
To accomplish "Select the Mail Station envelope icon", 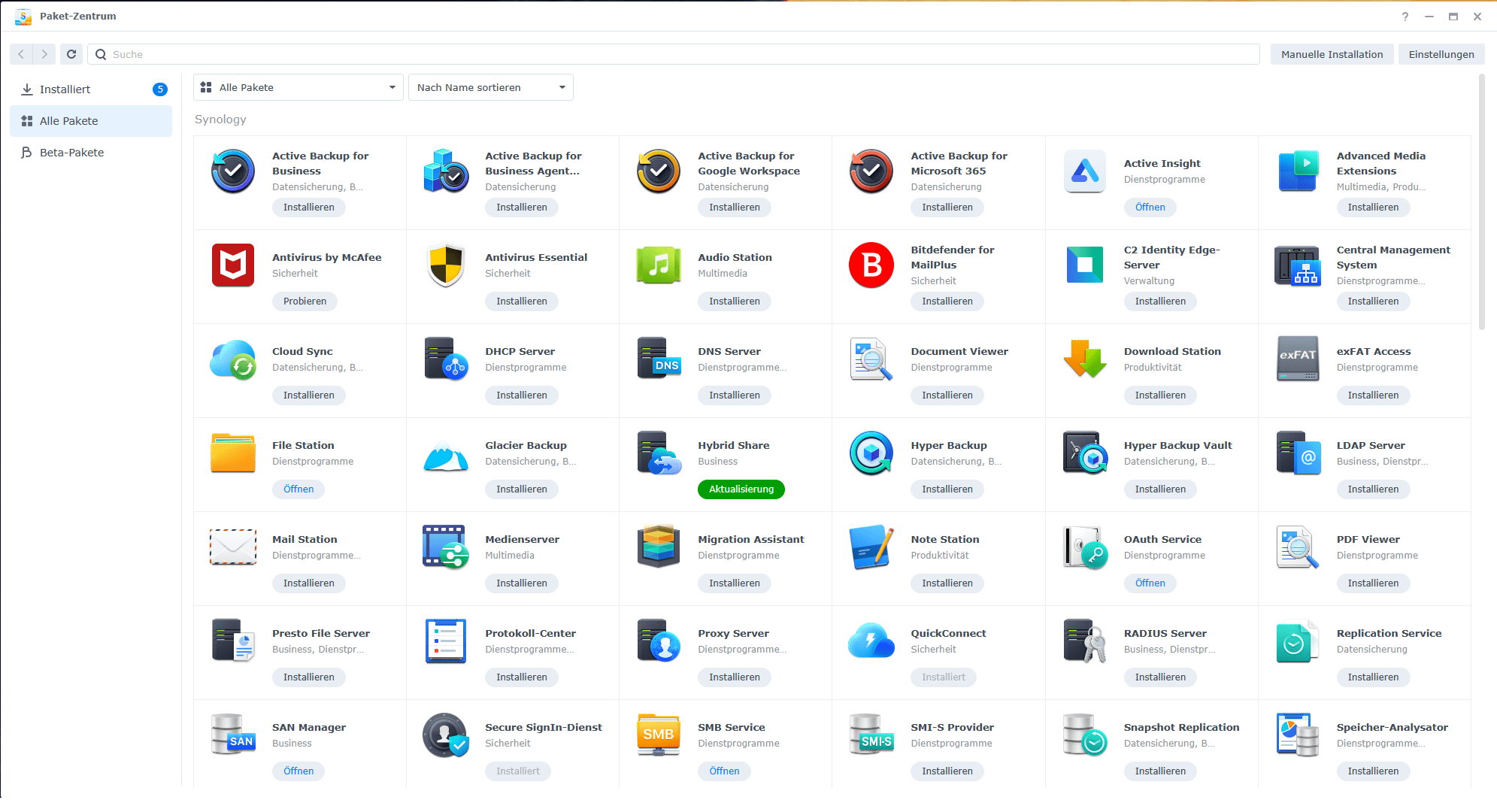I will click(x=233, y=547).
